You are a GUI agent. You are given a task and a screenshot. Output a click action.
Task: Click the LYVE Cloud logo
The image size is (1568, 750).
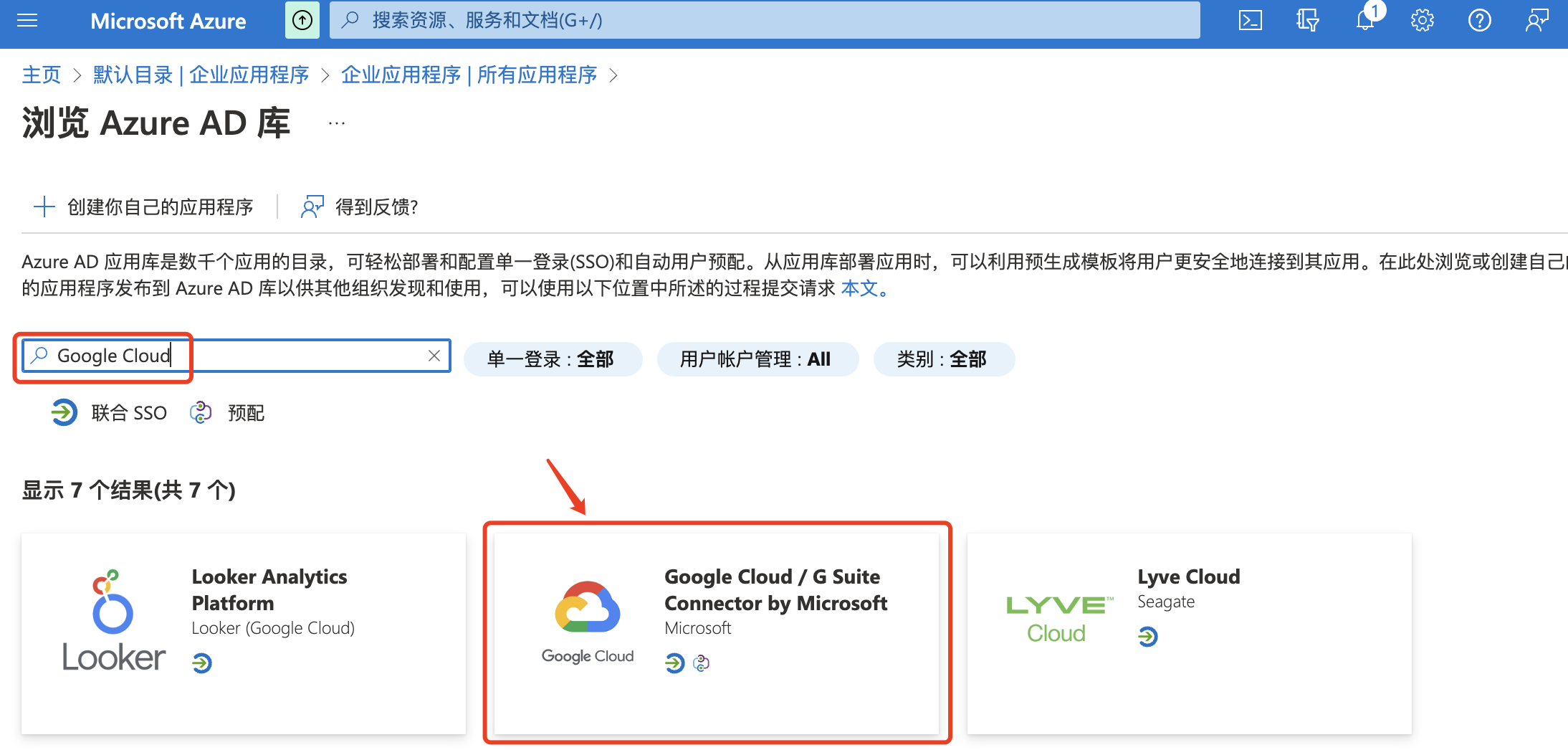point(1059,620)
